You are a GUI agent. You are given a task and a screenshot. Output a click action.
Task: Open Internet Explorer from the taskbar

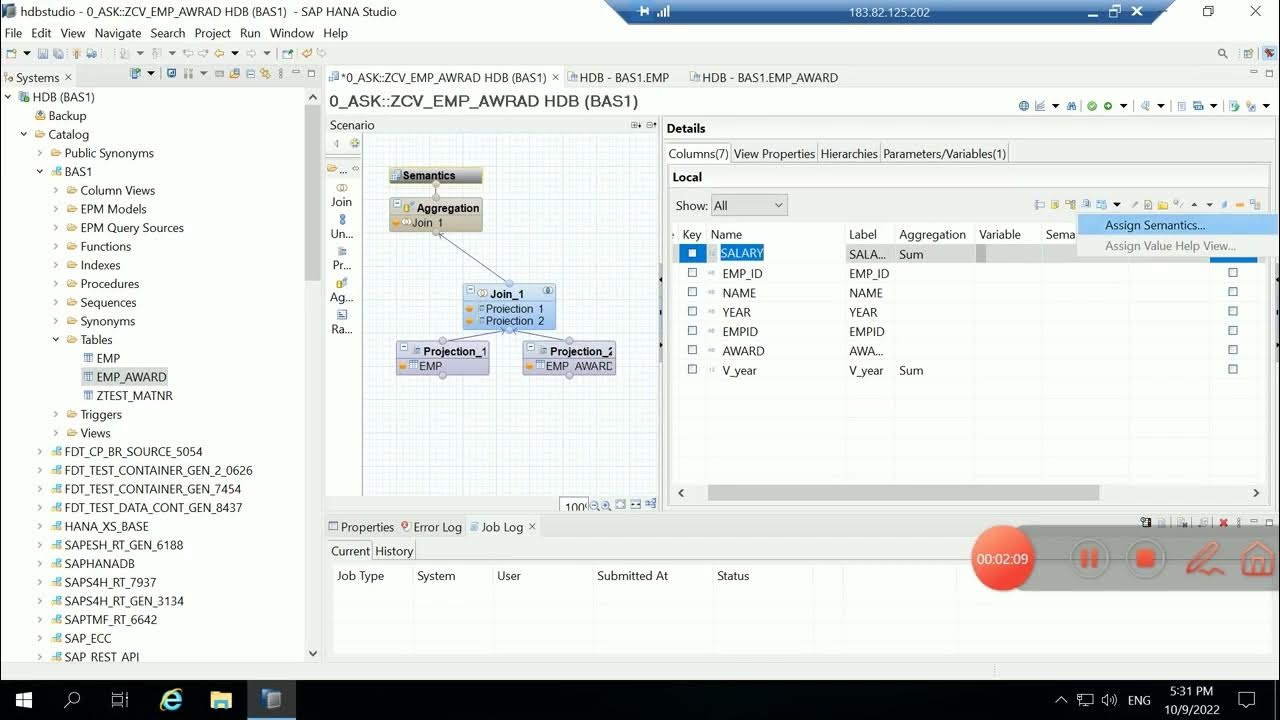(171, 700)
